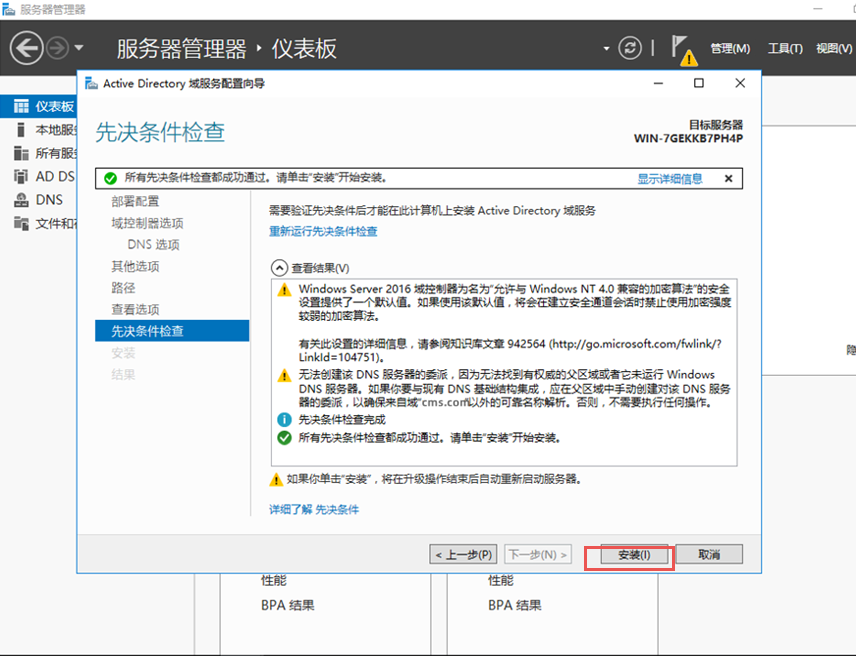Image resolution: width=856 pixels, height=656 pixels.
Task: Go to the 部署配置 wizard step
Action: pyautogui.click(x=135, y=201)
